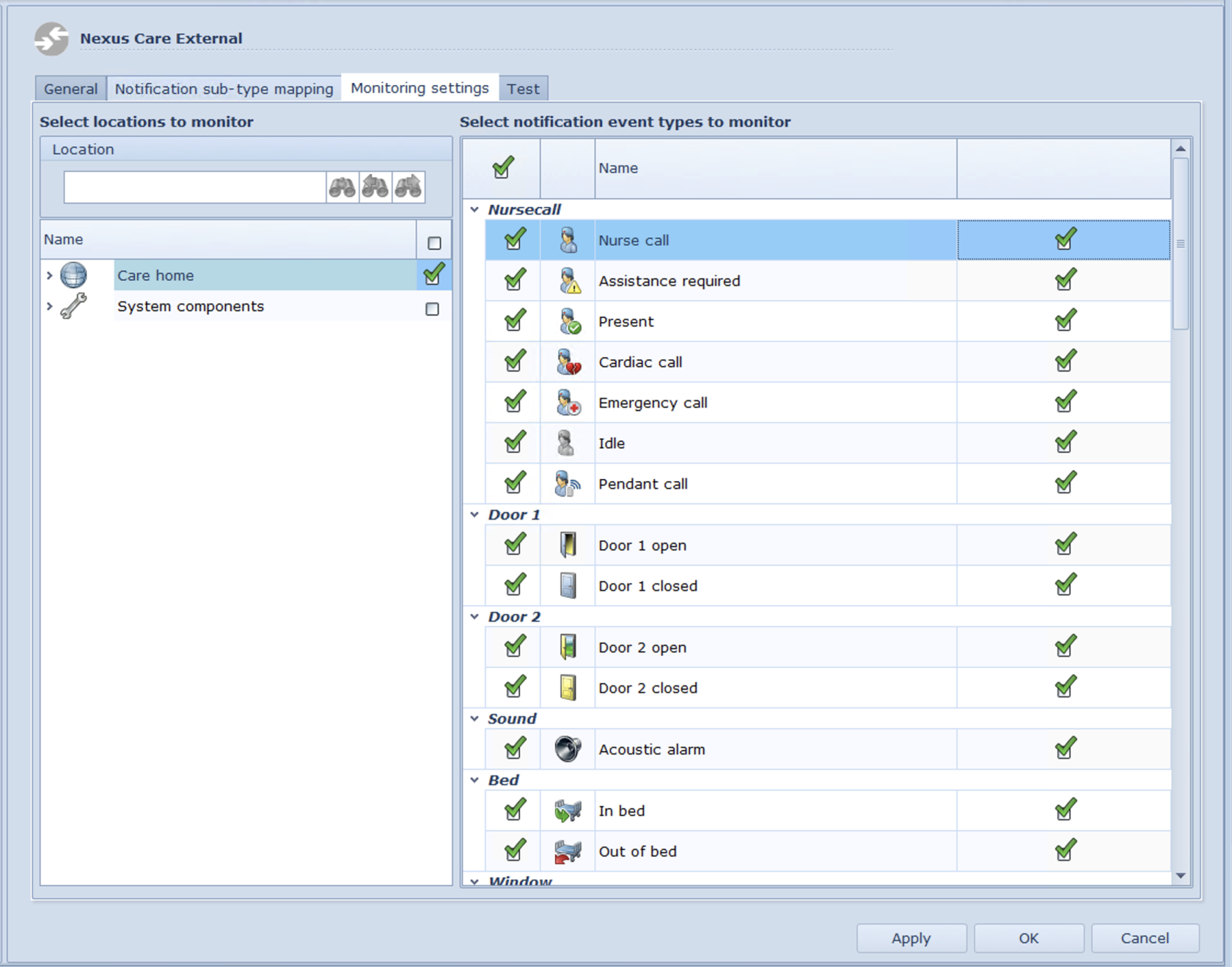Collapse the Nursecall event group

click(x=474, y=209)
